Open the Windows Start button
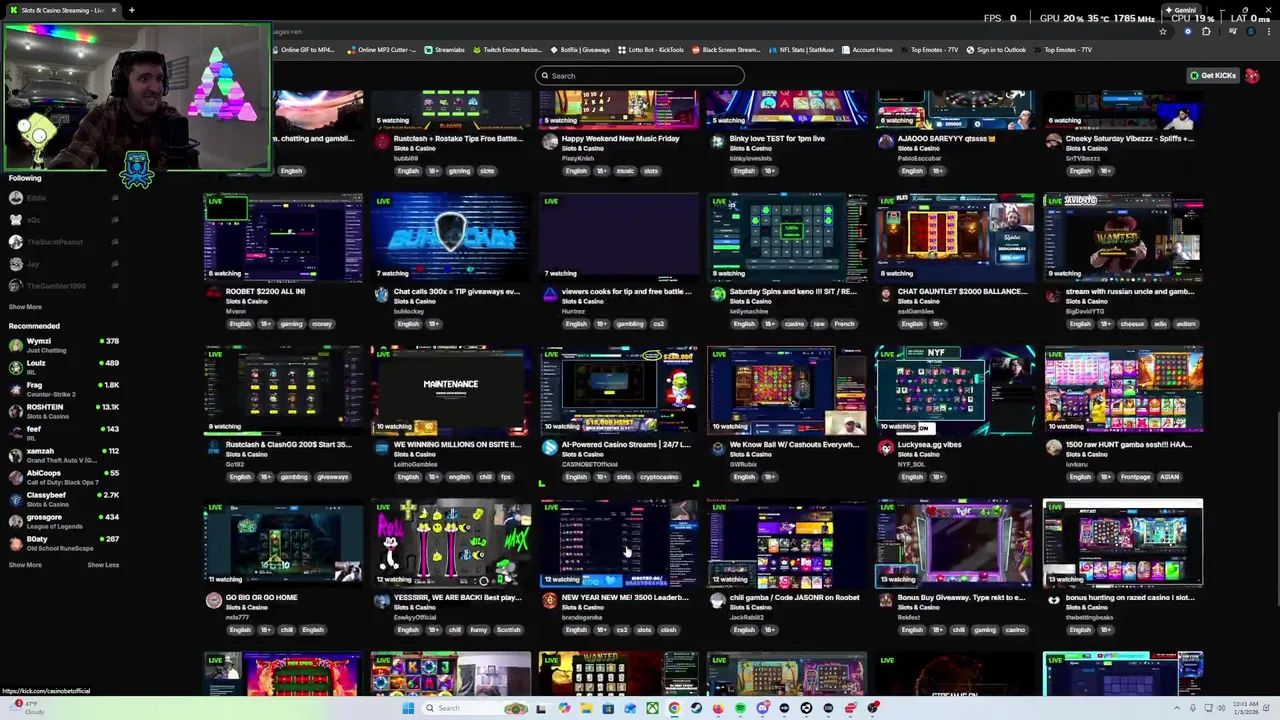Viewport: 1280px width, 720px height. (x=408, y=708)
